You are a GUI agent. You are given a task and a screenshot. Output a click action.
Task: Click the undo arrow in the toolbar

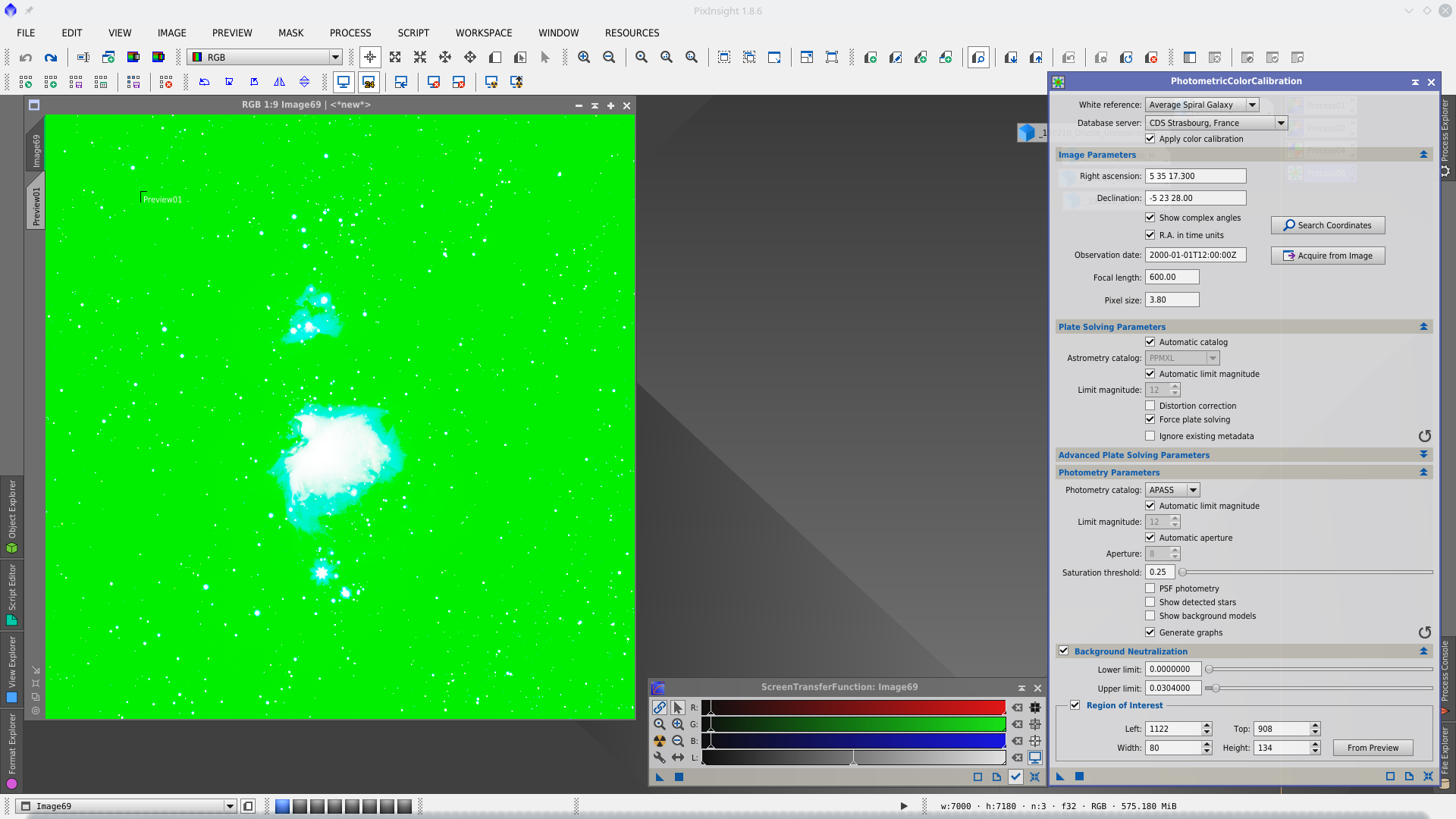pos(26,58)
